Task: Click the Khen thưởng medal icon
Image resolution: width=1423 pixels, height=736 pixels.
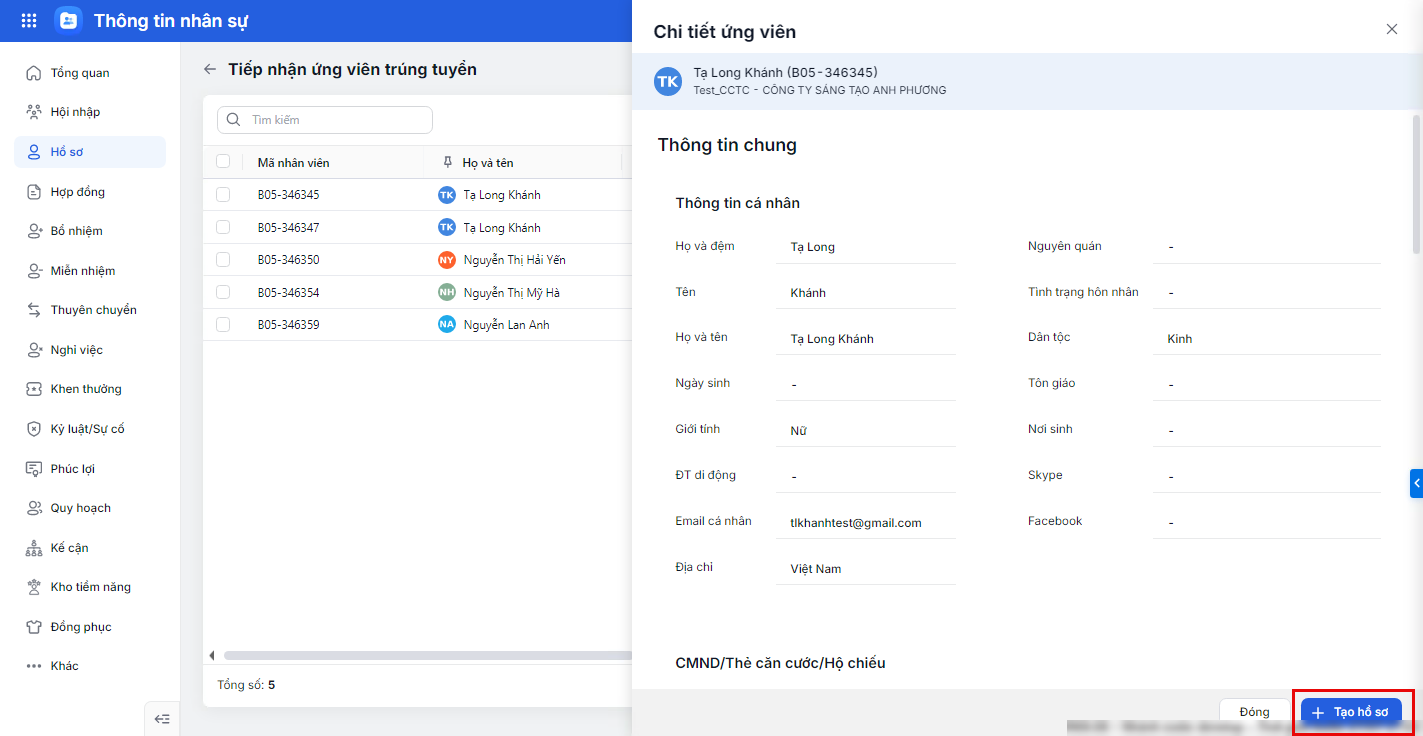Action: point(33,389)
